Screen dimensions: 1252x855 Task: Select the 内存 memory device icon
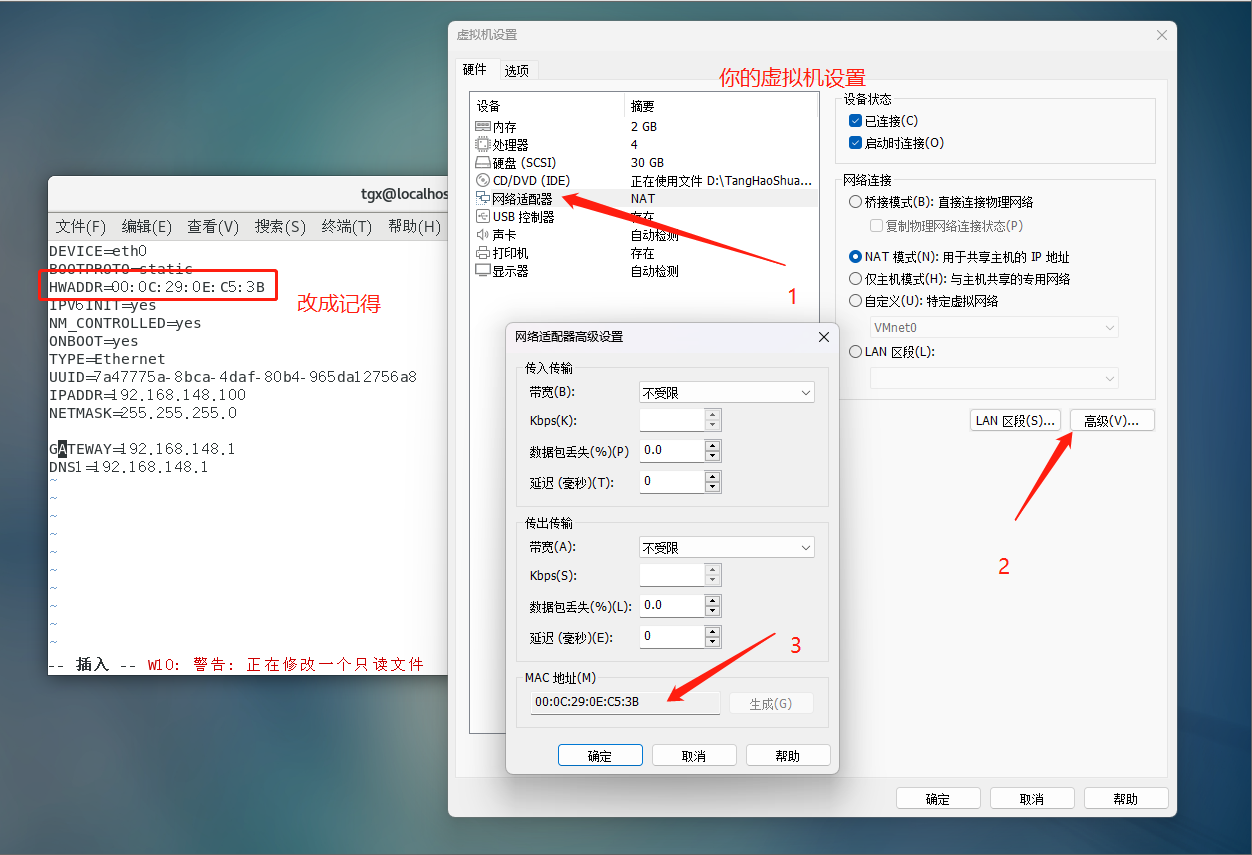tap(483, 127)
